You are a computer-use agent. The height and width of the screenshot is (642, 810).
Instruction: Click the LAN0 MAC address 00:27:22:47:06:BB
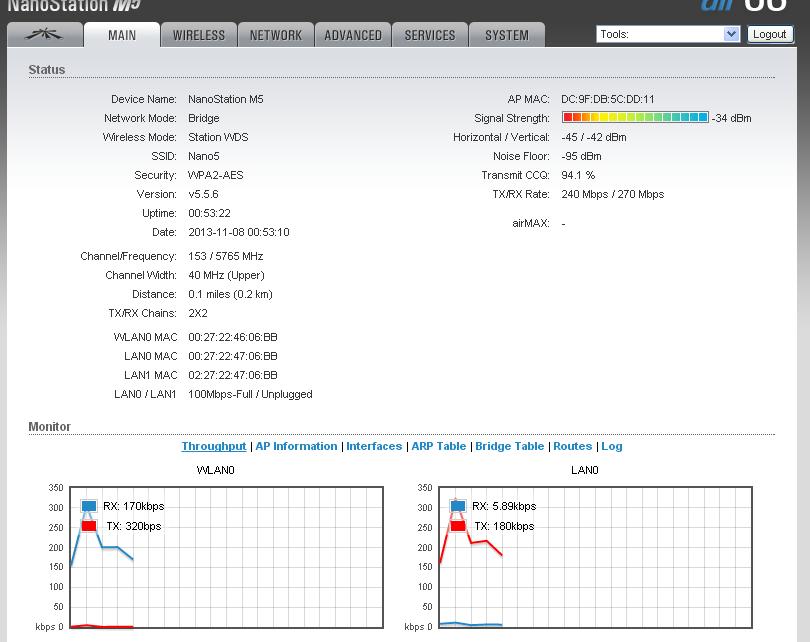coord(232,356)
